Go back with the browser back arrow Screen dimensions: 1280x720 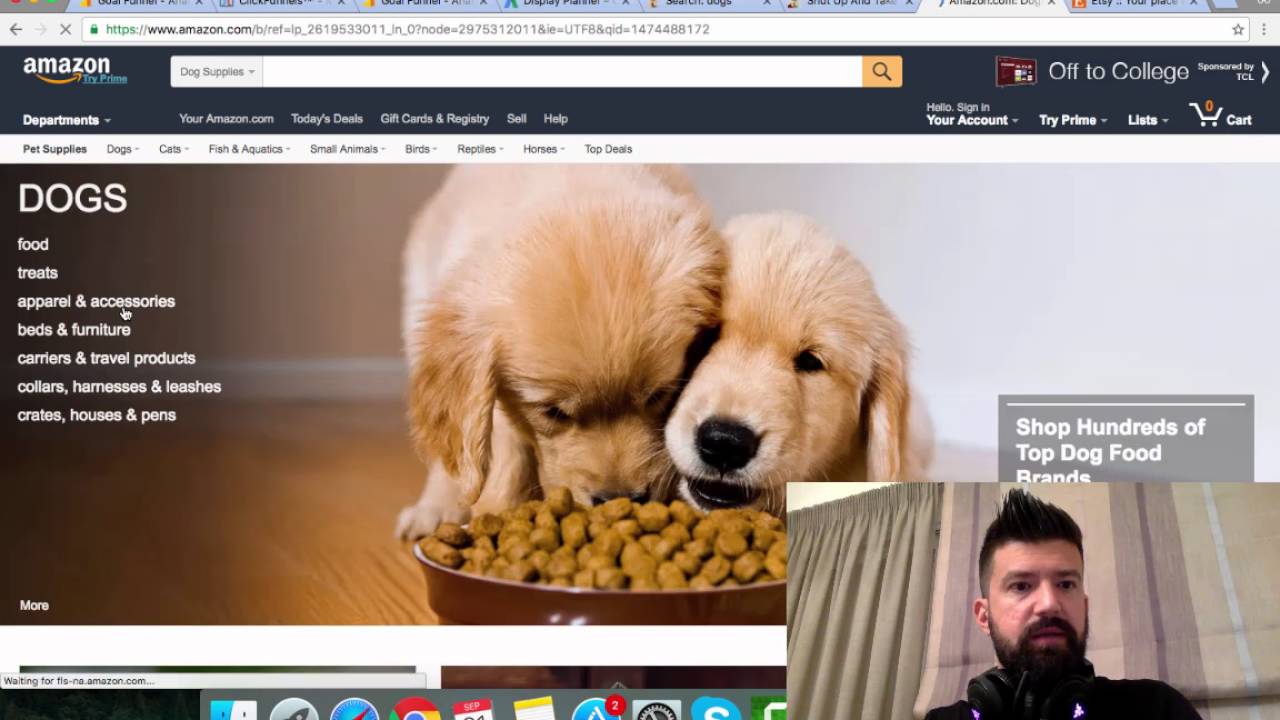coord(16,29)
